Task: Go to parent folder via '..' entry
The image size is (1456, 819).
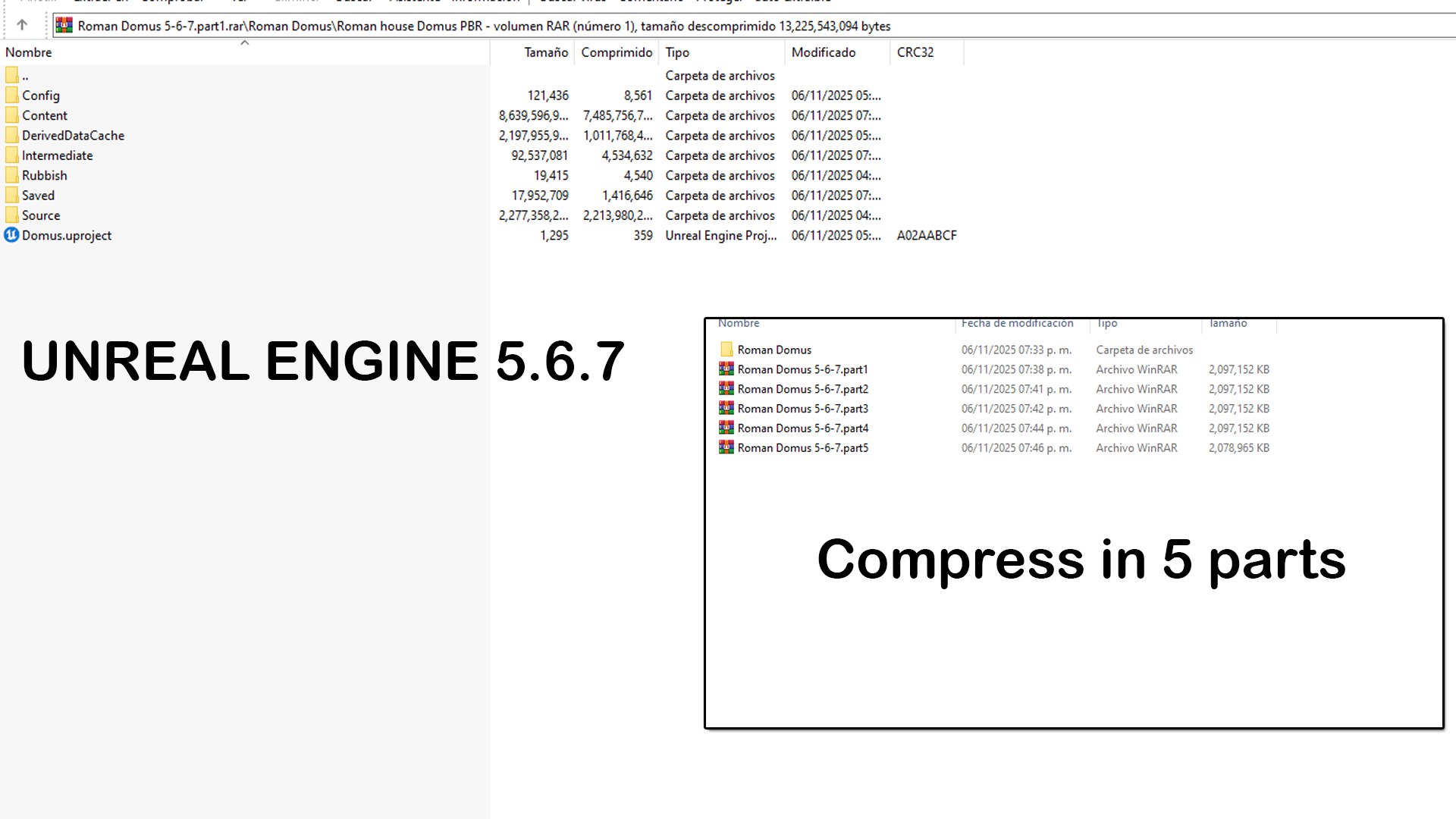Action: [x=25, y=76]
